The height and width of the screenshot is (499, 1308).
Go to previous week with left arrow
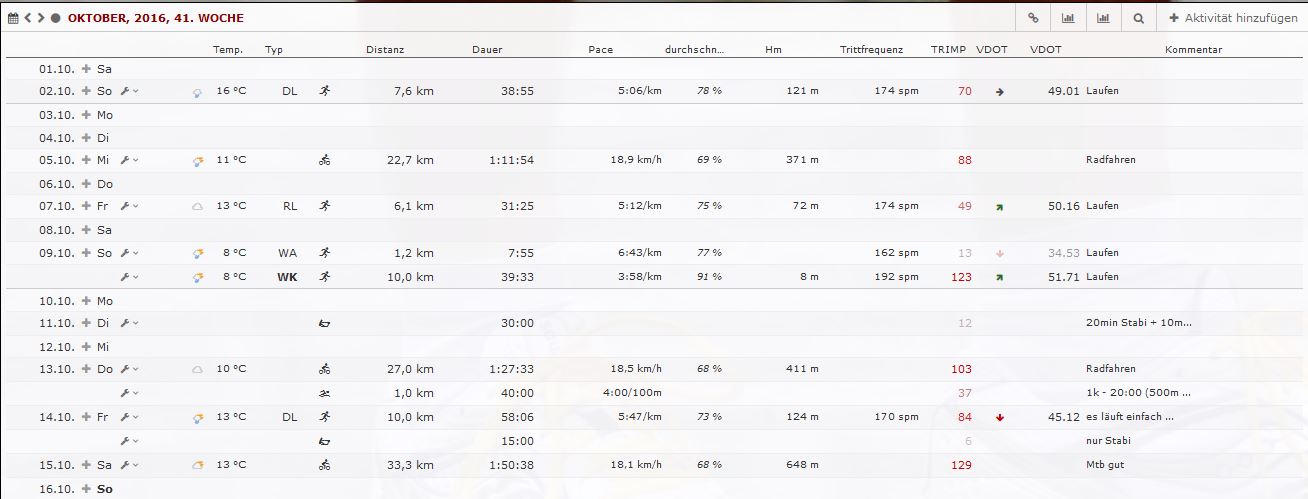[x=28, y=18]
